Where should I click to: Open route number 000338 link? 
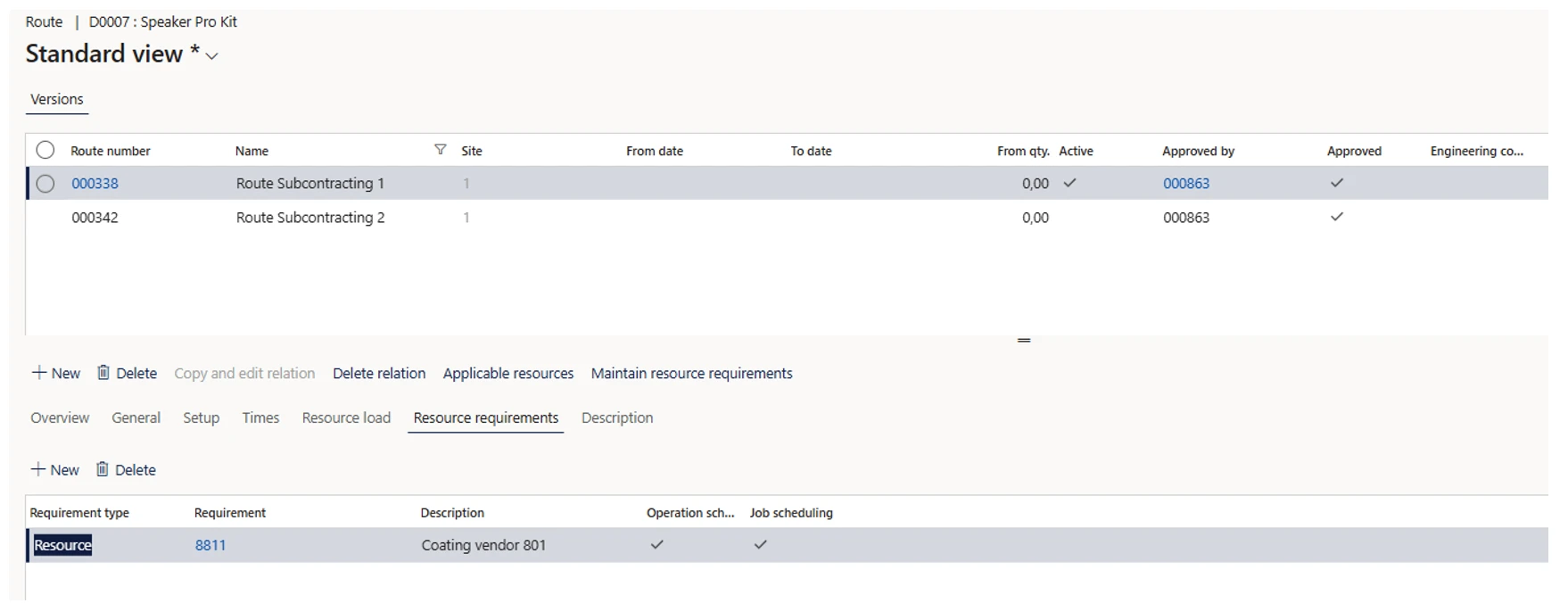[95, 184]
